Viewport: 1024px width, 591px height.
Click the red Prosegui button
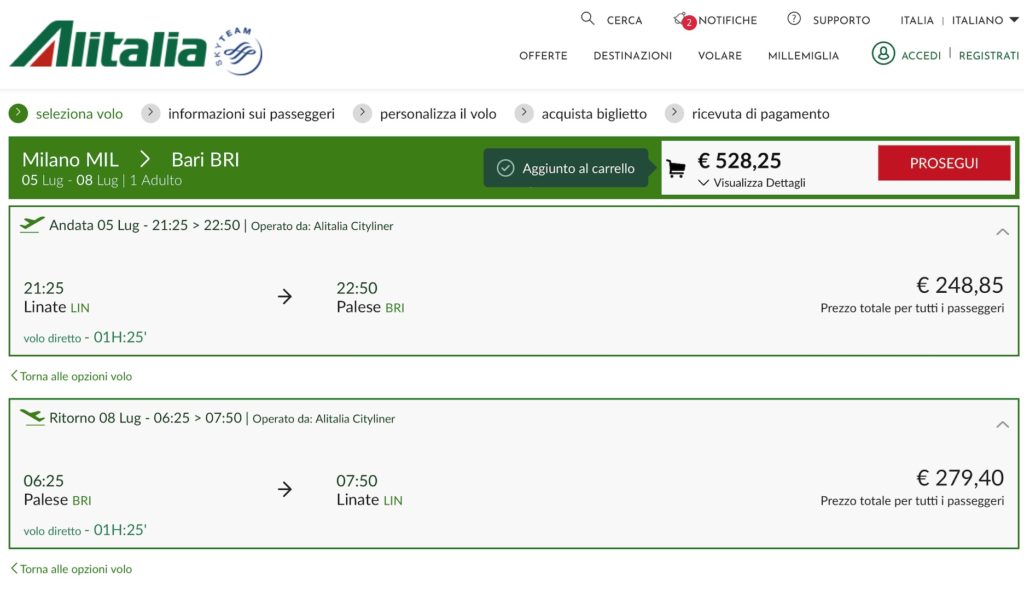click(944, 163)
